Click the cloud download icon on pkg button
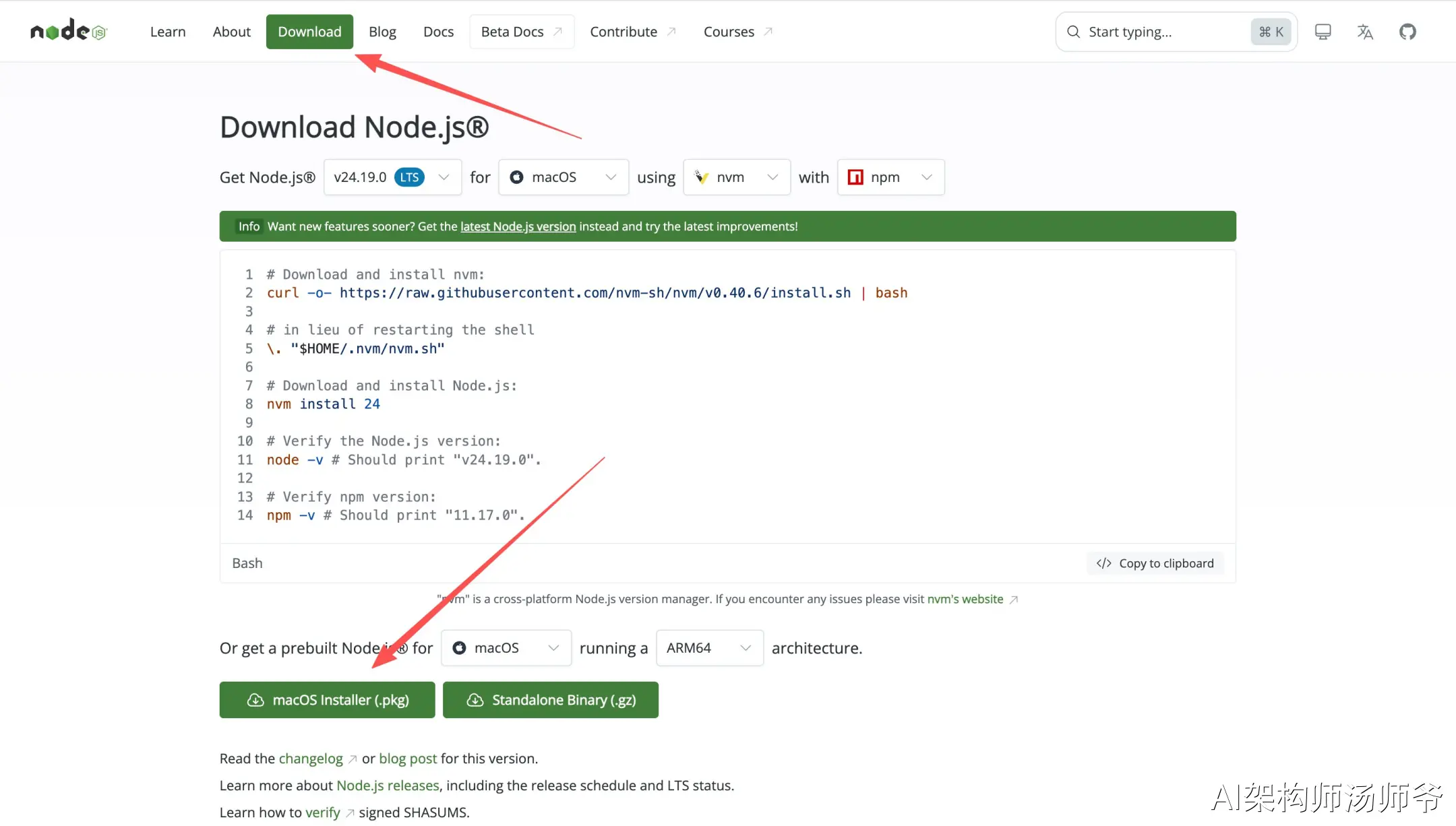 (x=255, y=700)
